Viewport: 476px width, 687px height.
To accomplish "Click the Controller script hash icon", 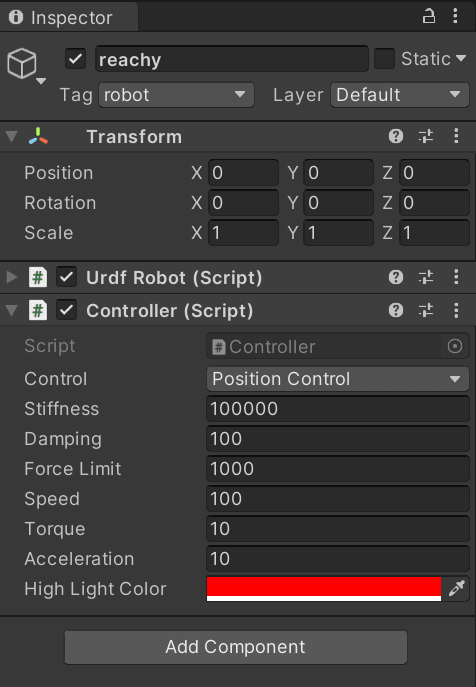I will coord(38,311).
